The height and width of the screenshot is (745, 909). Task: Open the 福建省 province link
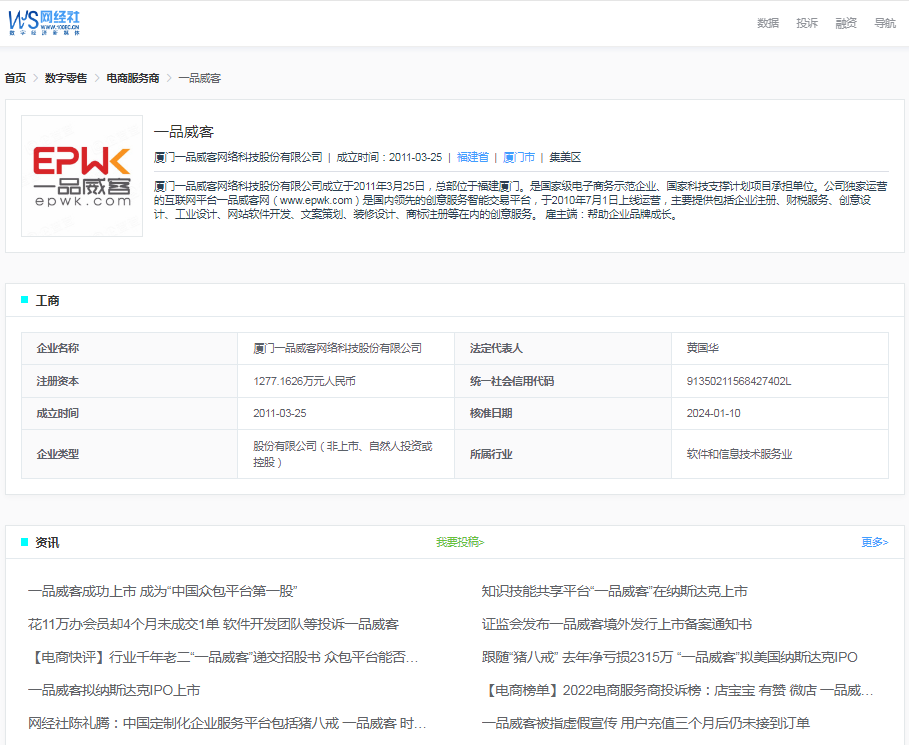472,157
